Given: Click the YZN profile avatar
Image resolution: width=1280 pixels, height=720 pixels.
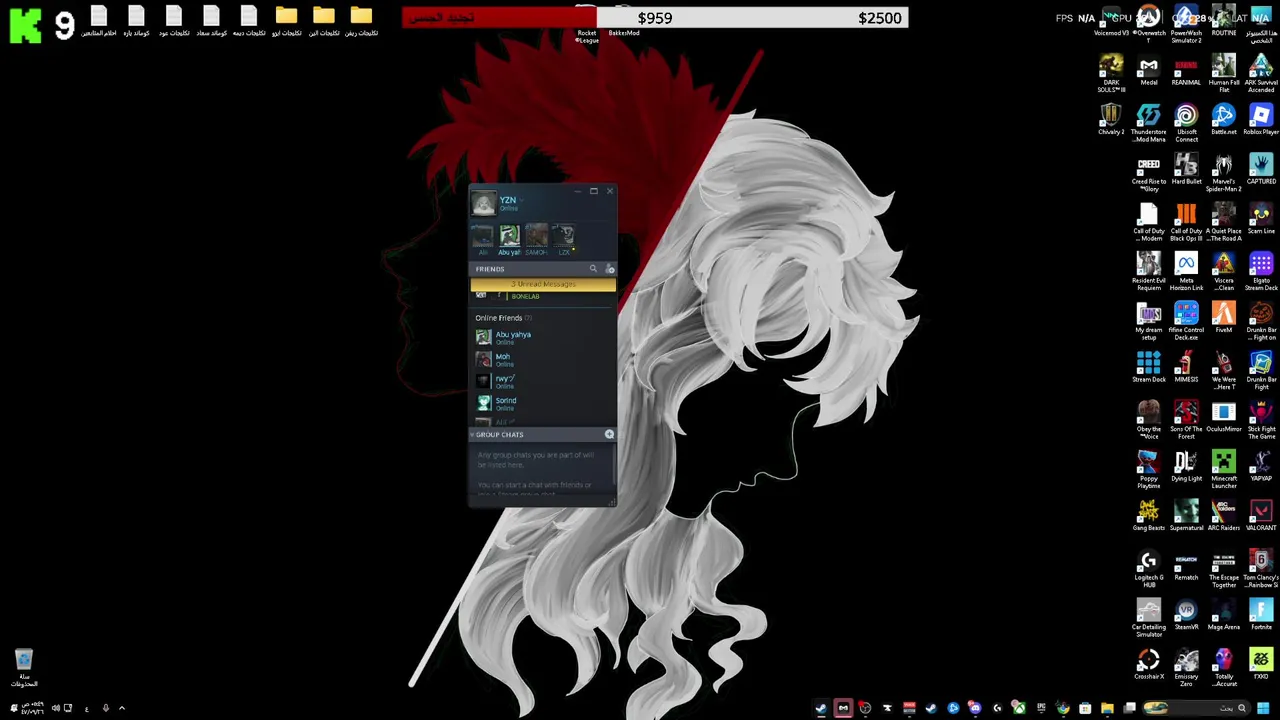Looking at the screenshot, I should [x=484, y=203].
